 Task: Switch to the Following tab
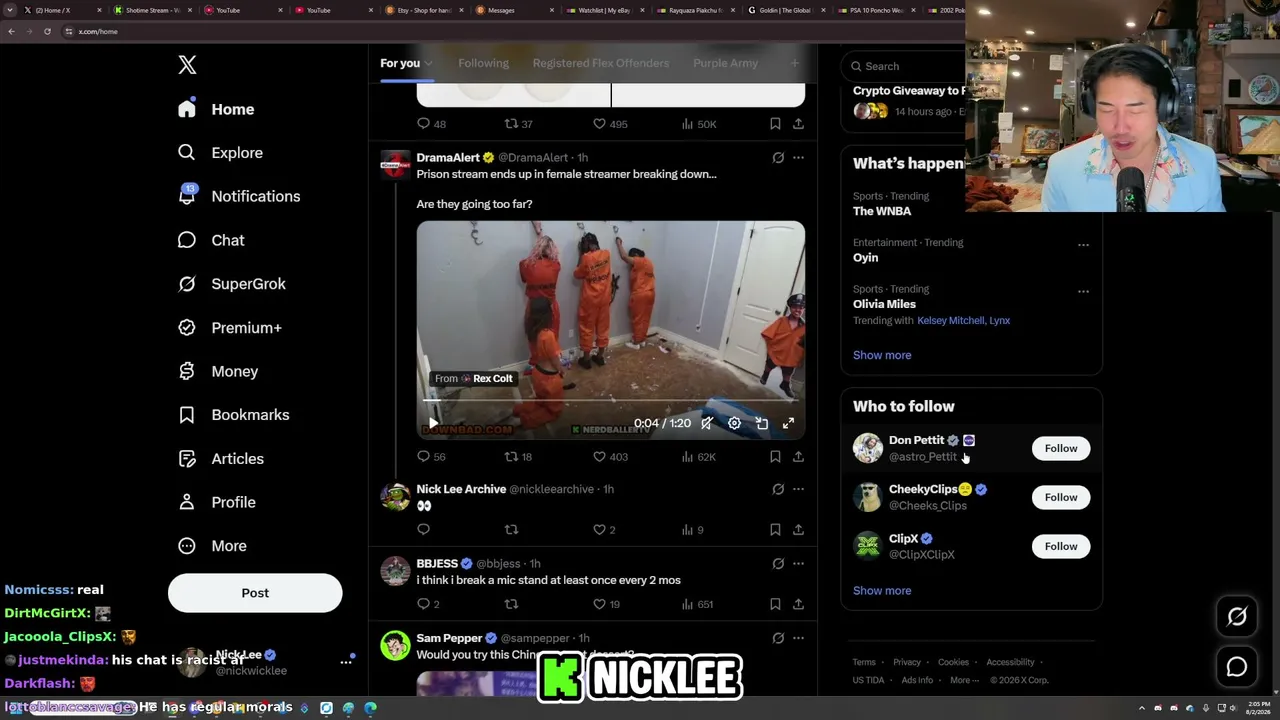[x=483, y=63]
